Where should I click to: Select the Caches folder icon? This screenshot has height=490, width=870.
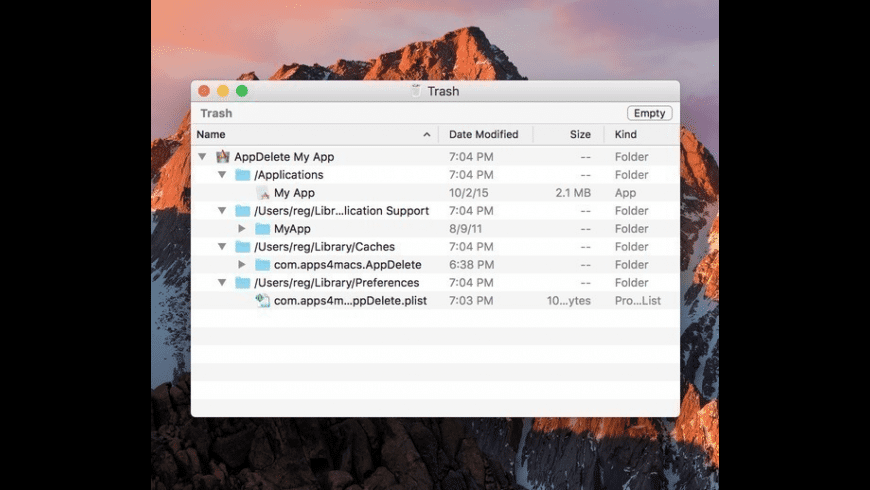(242, 247)
